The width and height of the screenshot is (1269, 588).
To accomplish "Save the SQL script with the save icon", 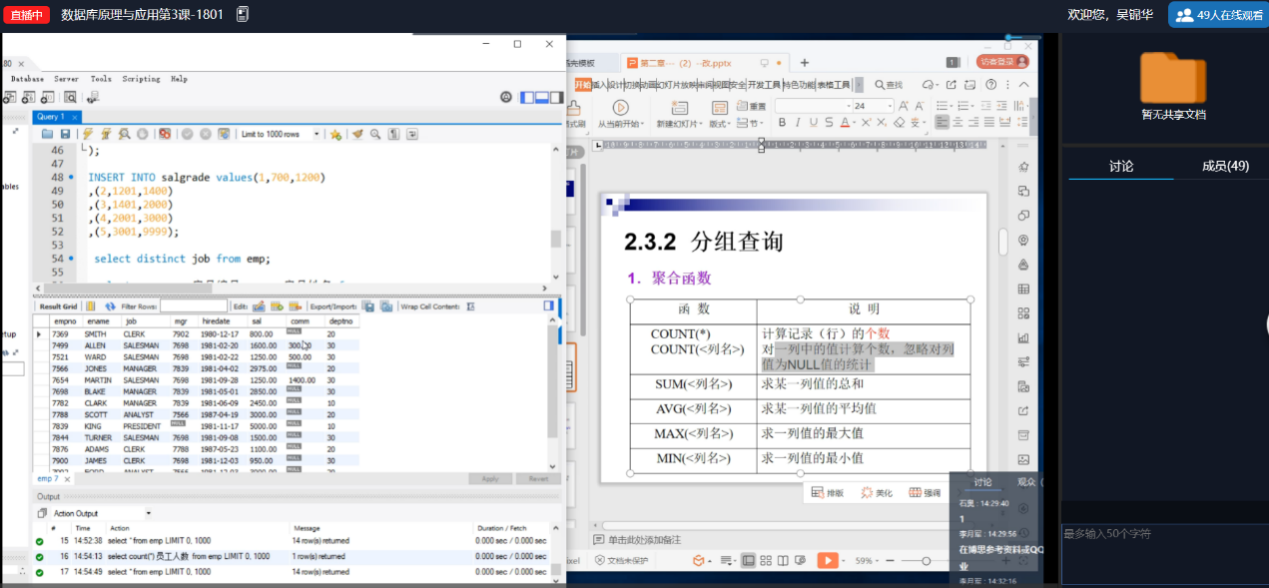I will [x=66, y=135].
